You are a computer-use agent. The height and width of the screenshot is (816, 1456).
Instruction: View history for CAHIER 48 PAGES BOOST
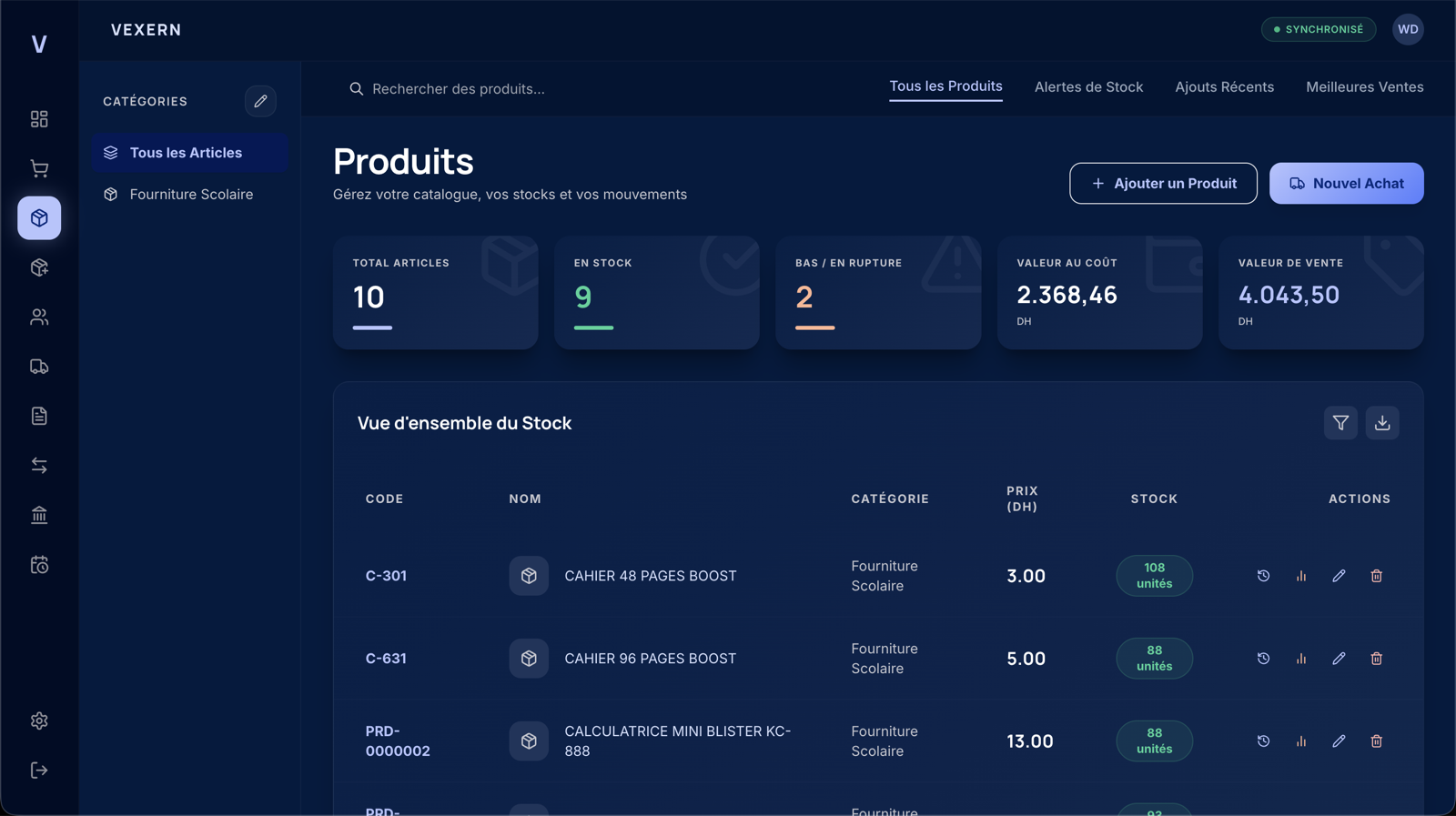[x=1263, y=576]
